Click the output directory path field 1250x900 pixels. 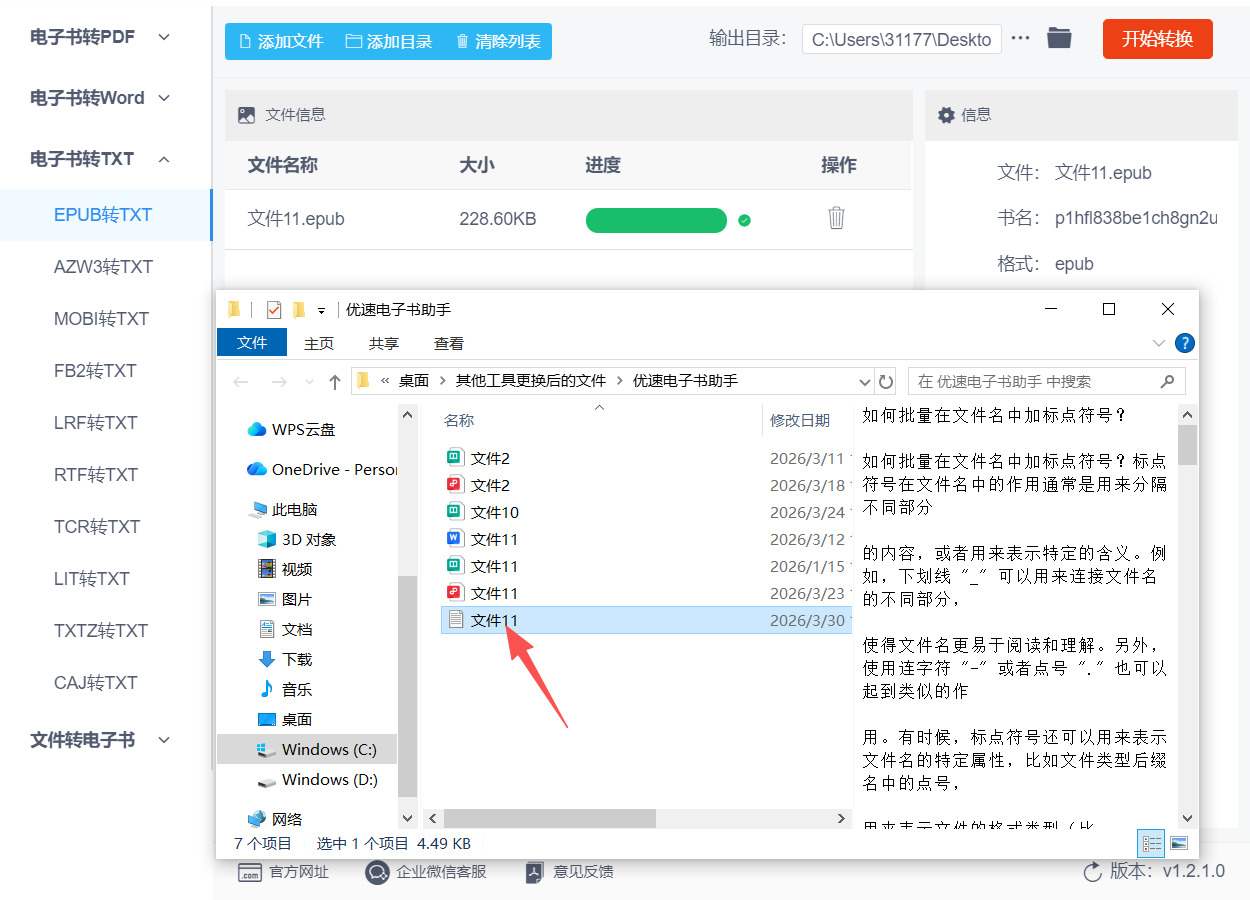click(x=902, y=39)
